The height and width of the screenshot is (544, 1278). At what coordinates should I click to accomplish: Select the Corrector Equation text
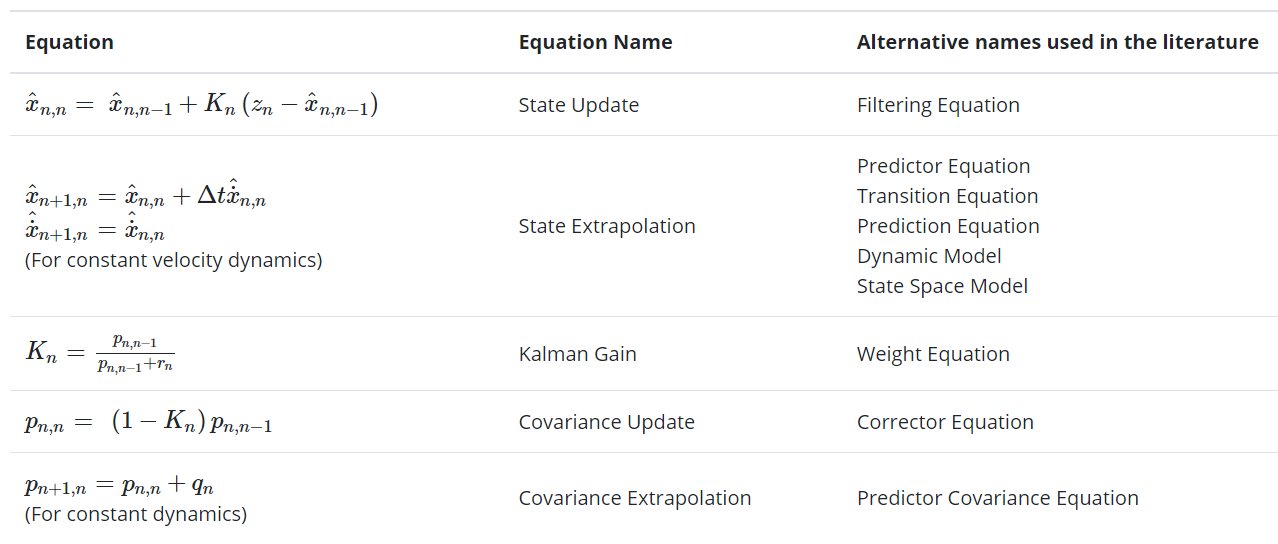tap(945, 422)
